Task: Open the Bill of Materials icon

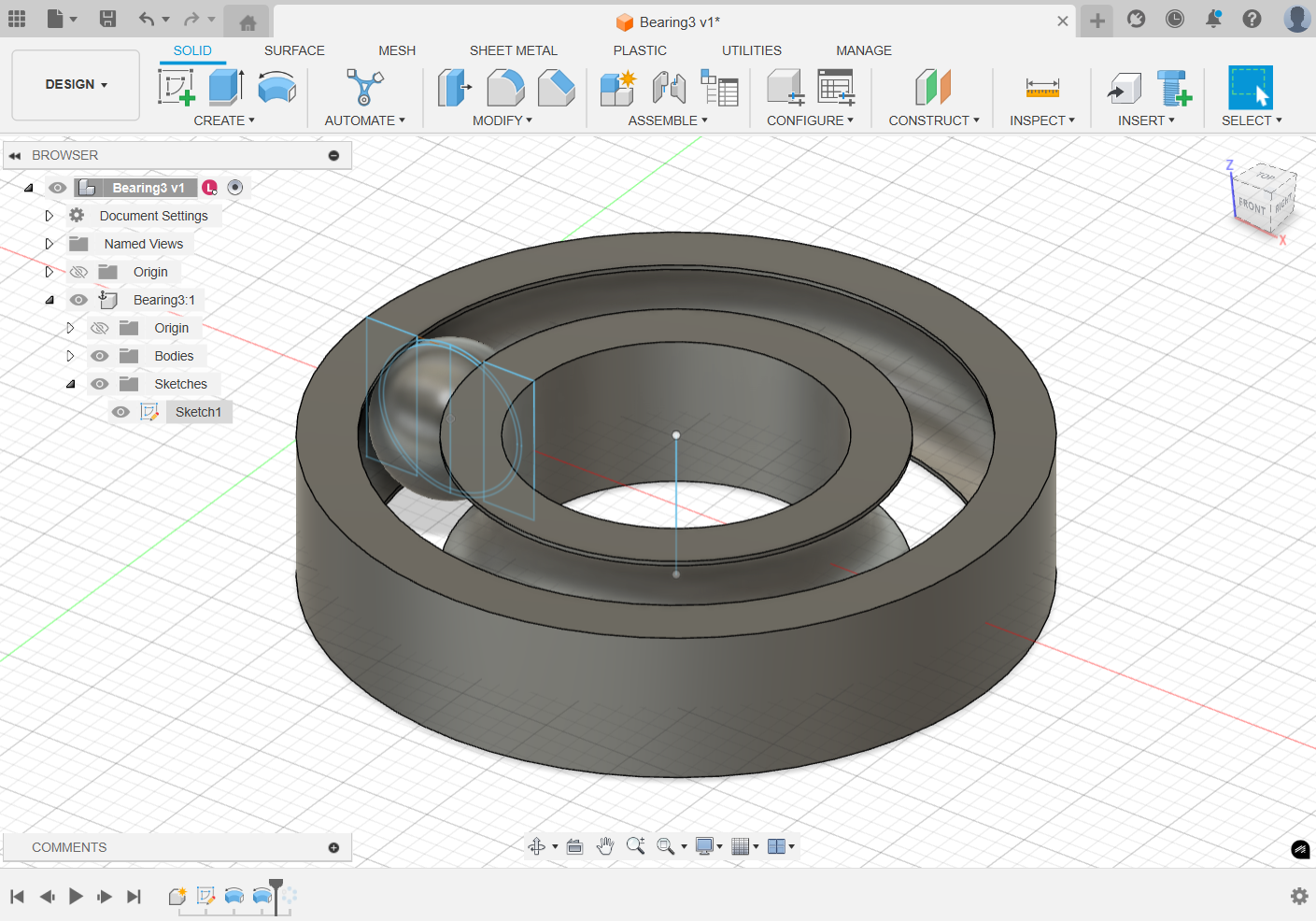Action: 719,88
